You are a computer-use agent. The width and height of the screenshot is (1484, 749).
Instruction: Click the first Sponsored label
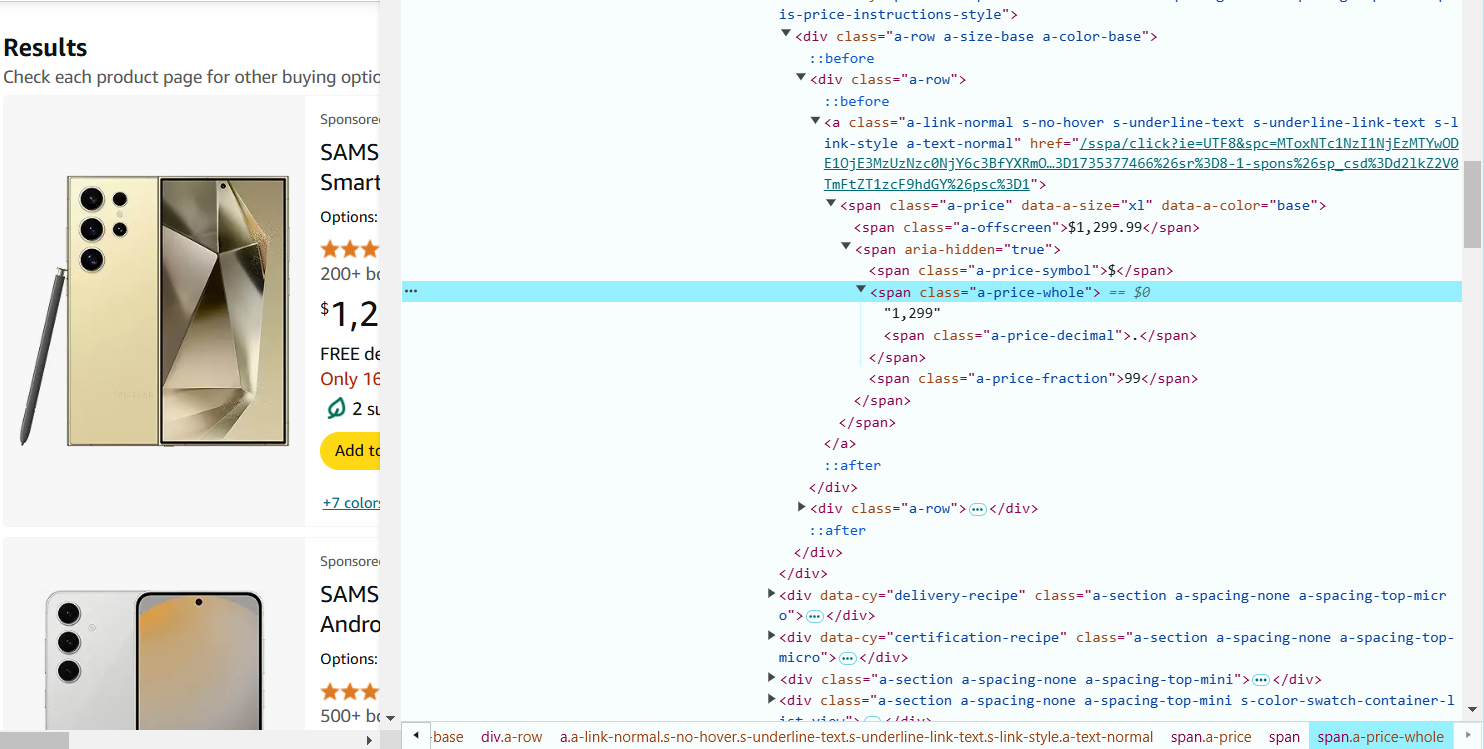(350, 119)
